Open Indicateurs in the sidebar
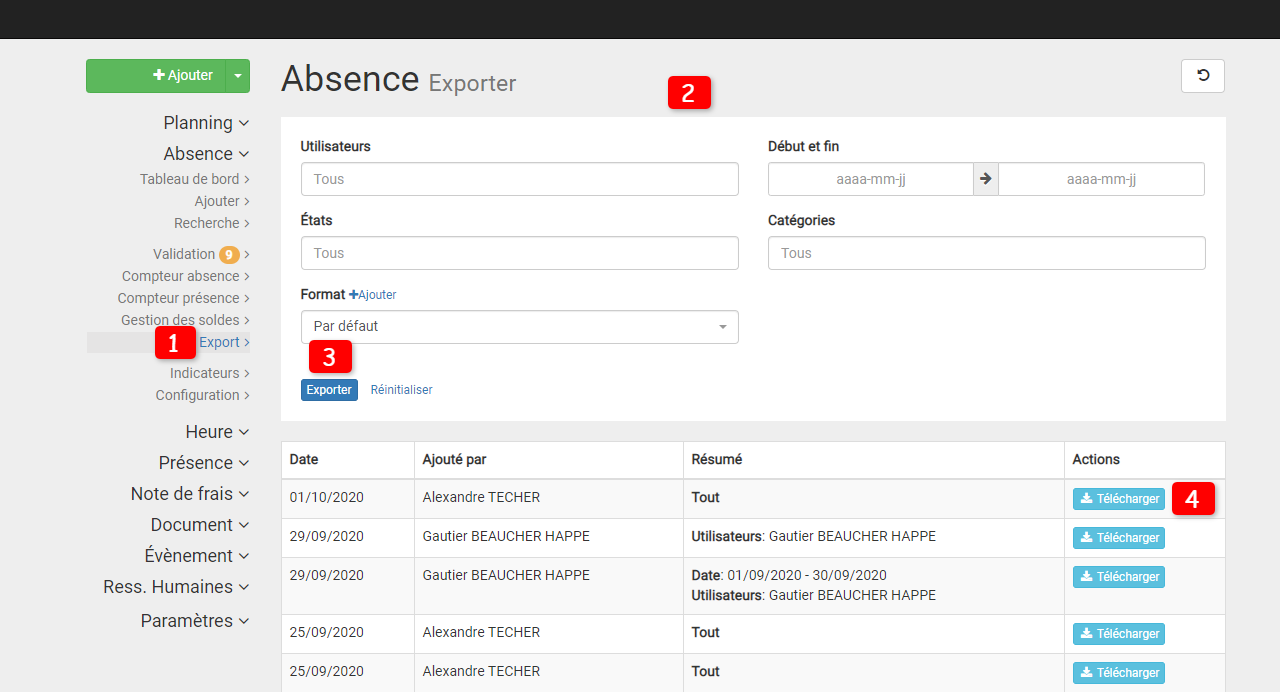 (x=209, y=373)
